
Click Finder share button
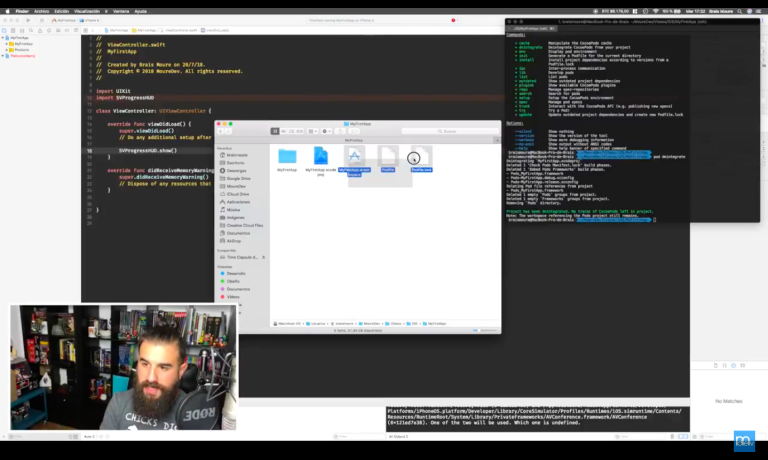340,131
